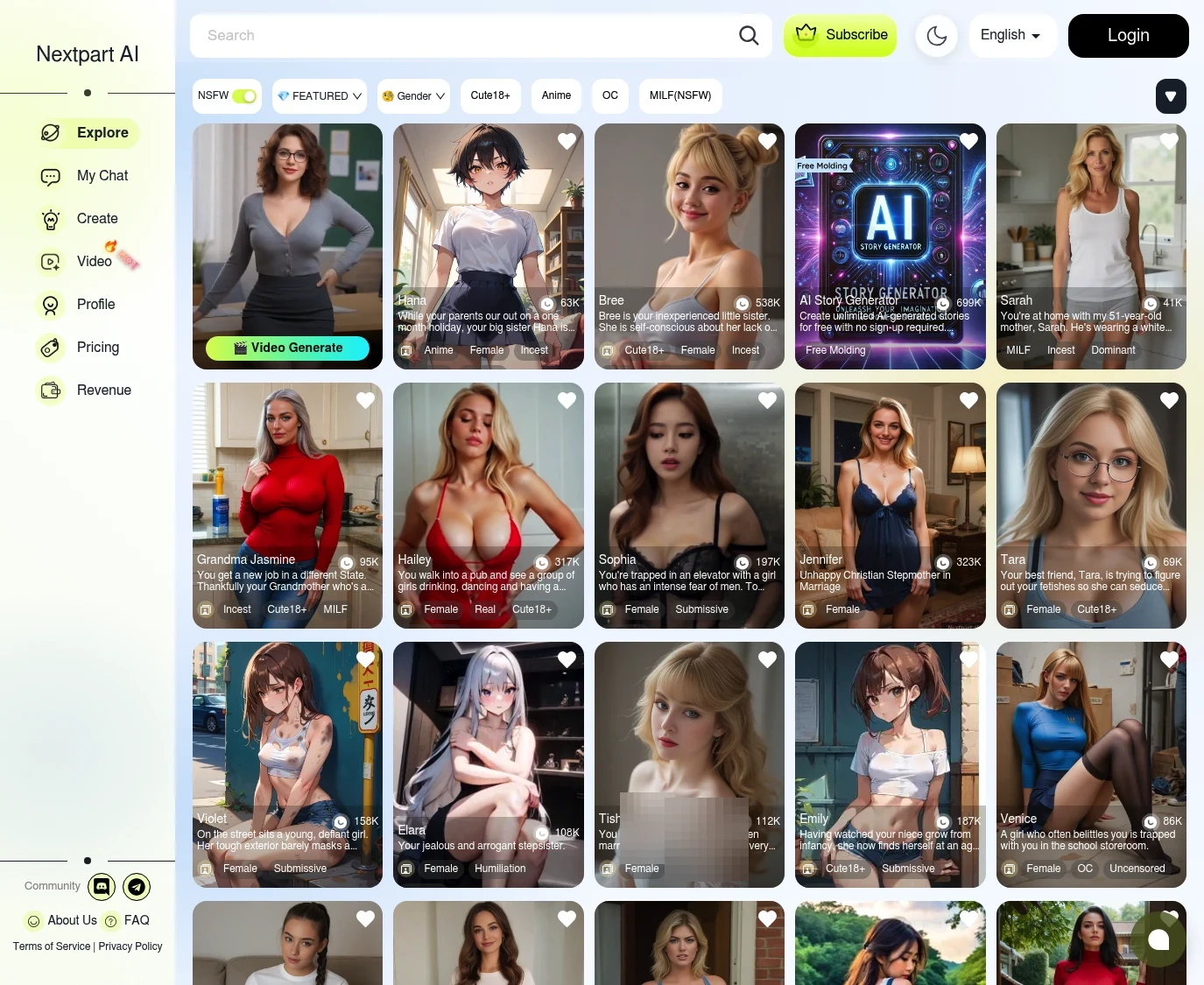Click the Humiliation tag on Elara card
The image size is (1204, 985).
pos(500,869)
